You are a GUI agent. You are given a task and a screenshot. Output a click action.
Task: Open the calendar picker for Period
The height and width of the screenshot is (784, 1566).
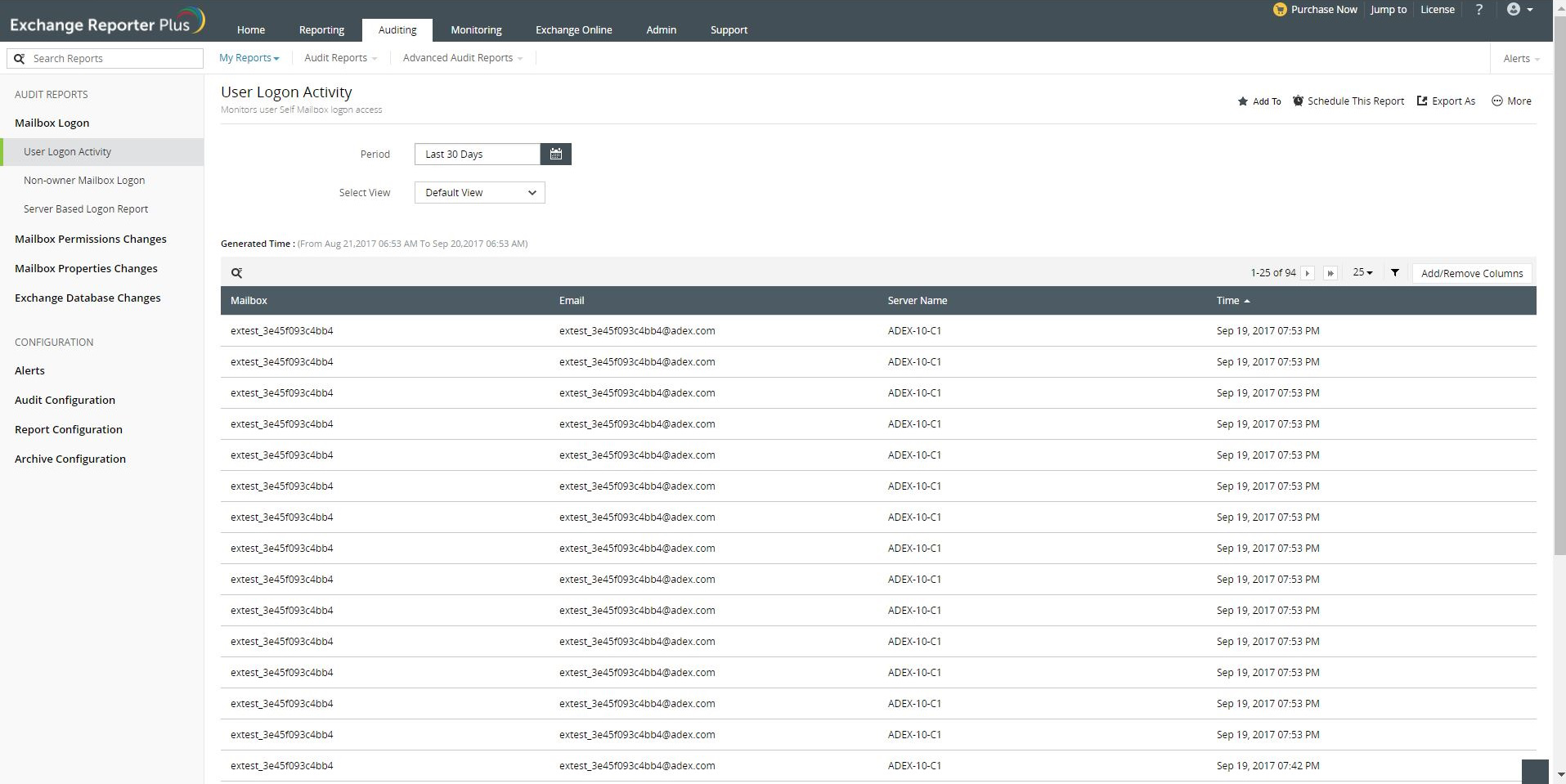(555, 154)
